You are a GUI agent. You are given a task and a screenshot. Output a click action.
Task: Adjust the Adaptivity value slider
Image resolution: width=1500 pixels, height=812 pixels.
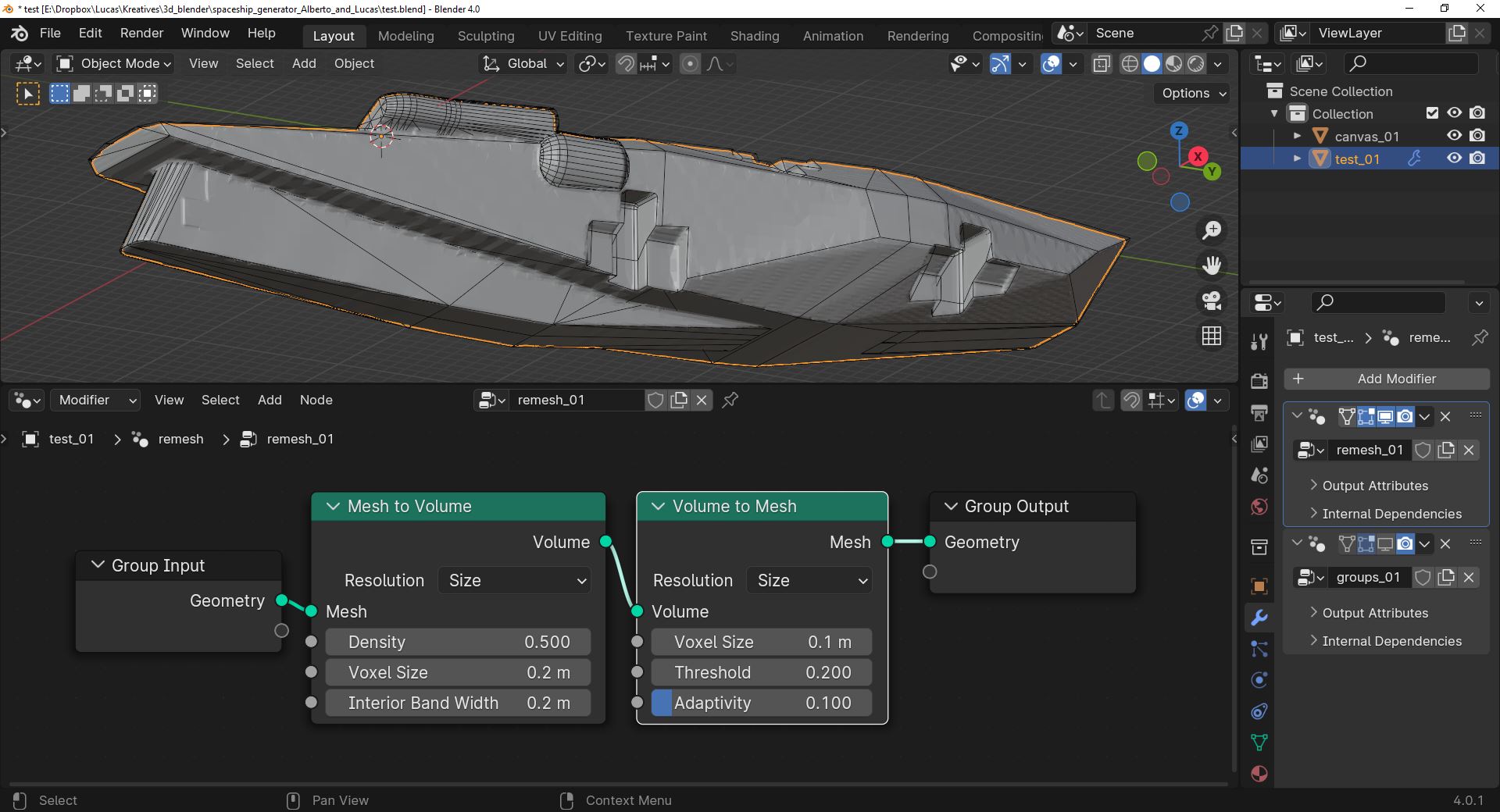762,703
